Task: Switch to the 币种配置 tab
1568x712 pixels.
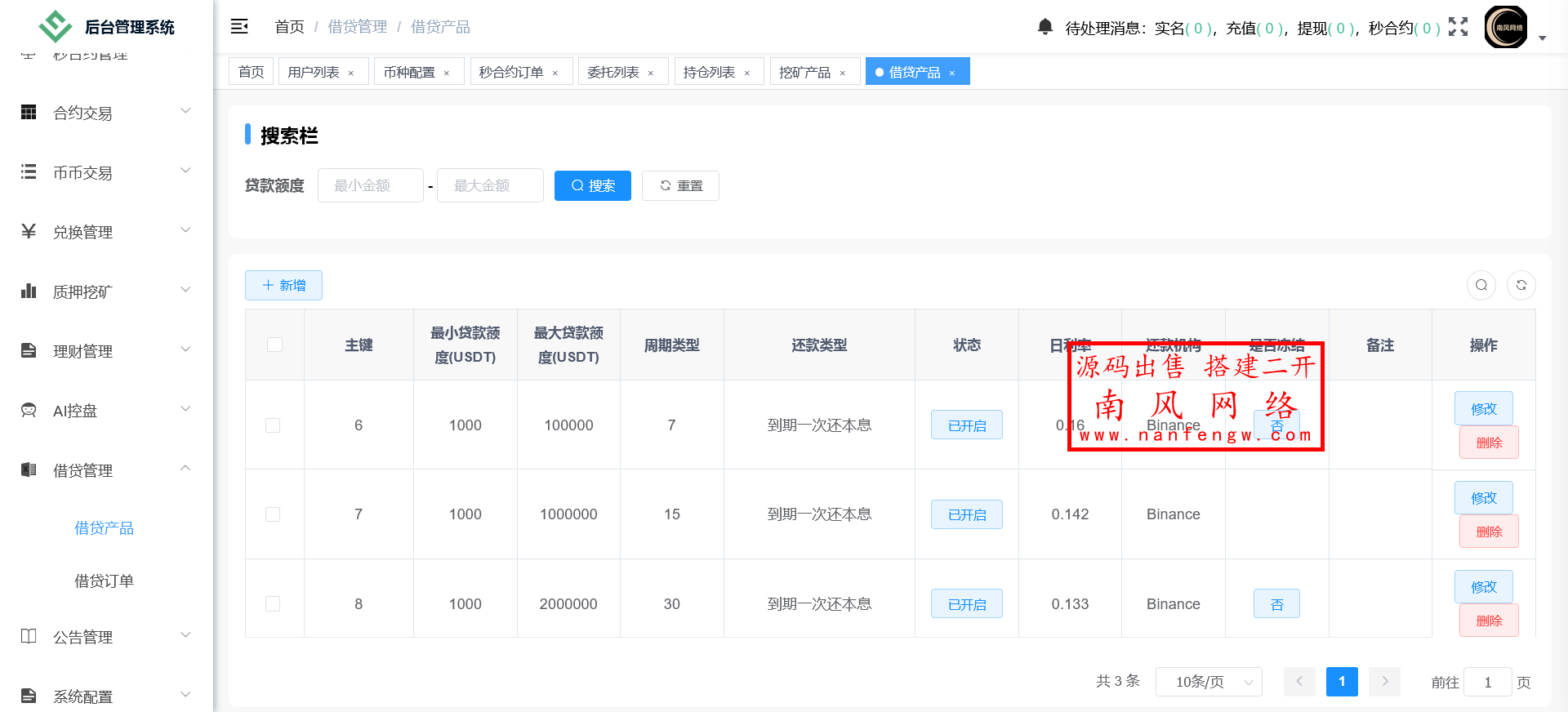Action: coord(409,73)
